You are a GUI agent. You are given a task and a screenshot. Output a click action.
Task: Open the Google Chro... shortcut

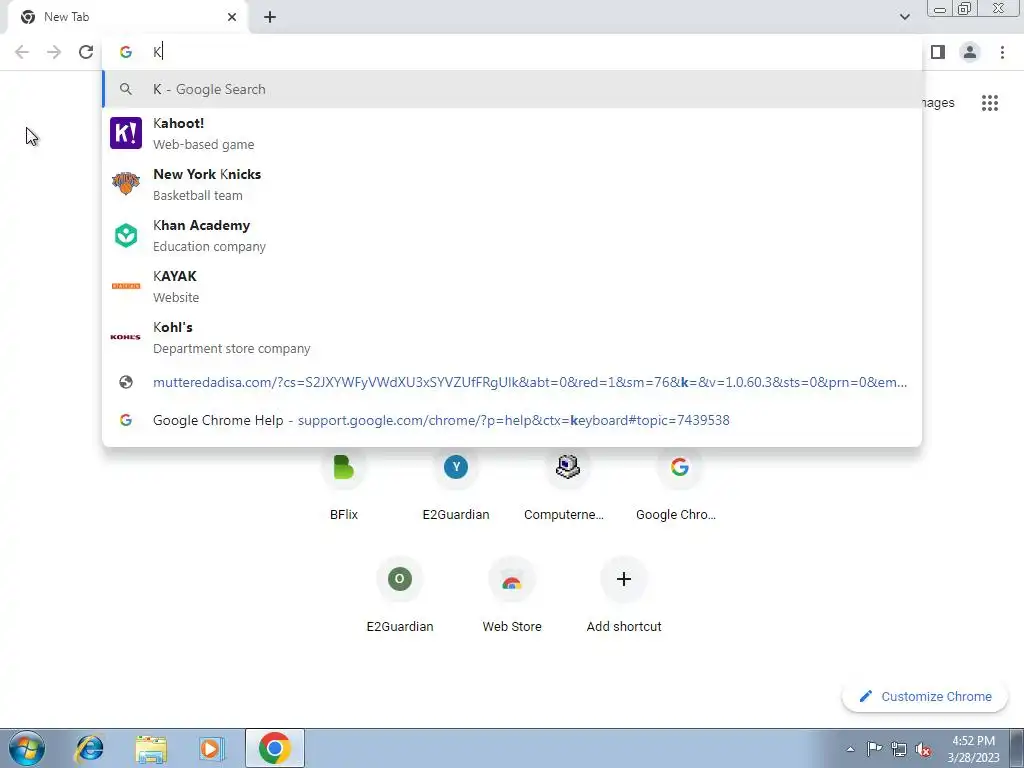pos(677,485)
